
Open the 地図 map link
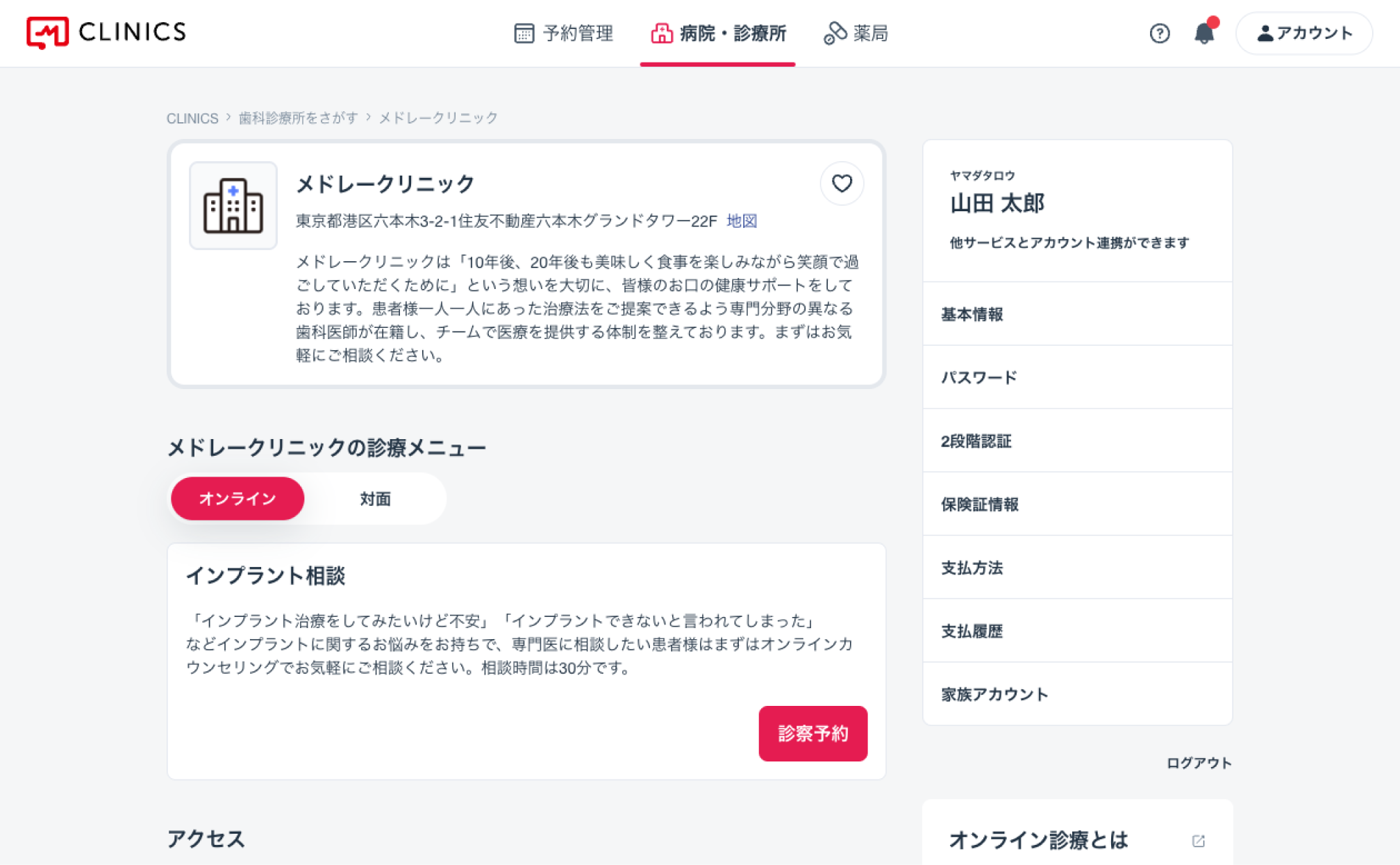pyautogui.click(x=742, y=221)
